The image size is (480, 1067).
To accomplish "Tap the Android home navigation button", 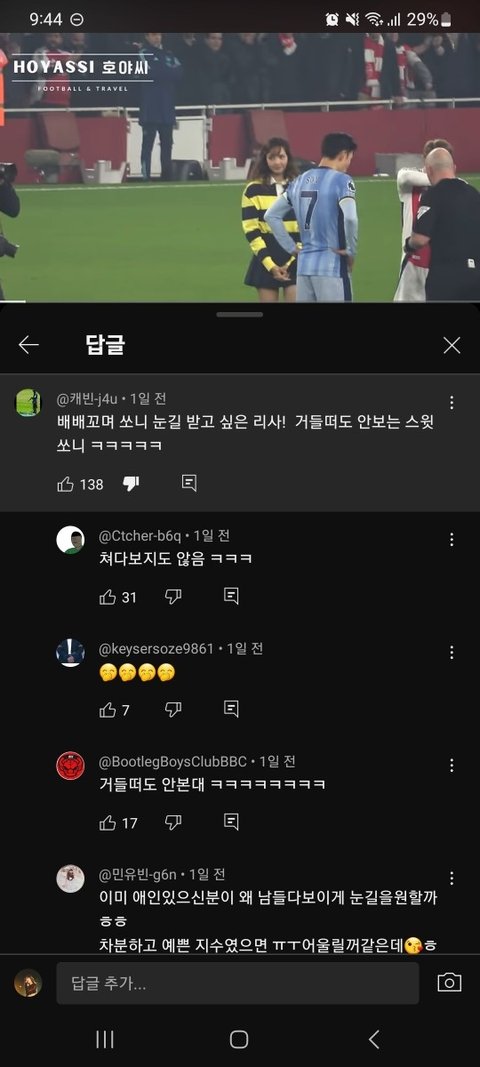I will click(239, 1039).
